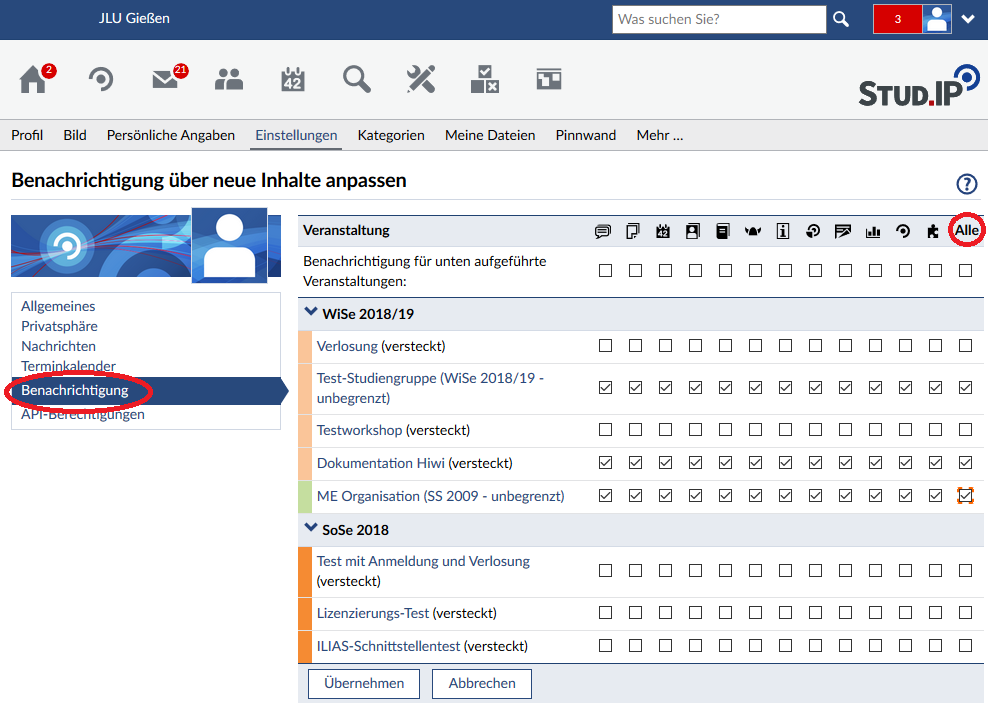Screen dimensions: 988x703
Task: Collapse the SoSe 2018 section
Action: (x=309, y=529)
